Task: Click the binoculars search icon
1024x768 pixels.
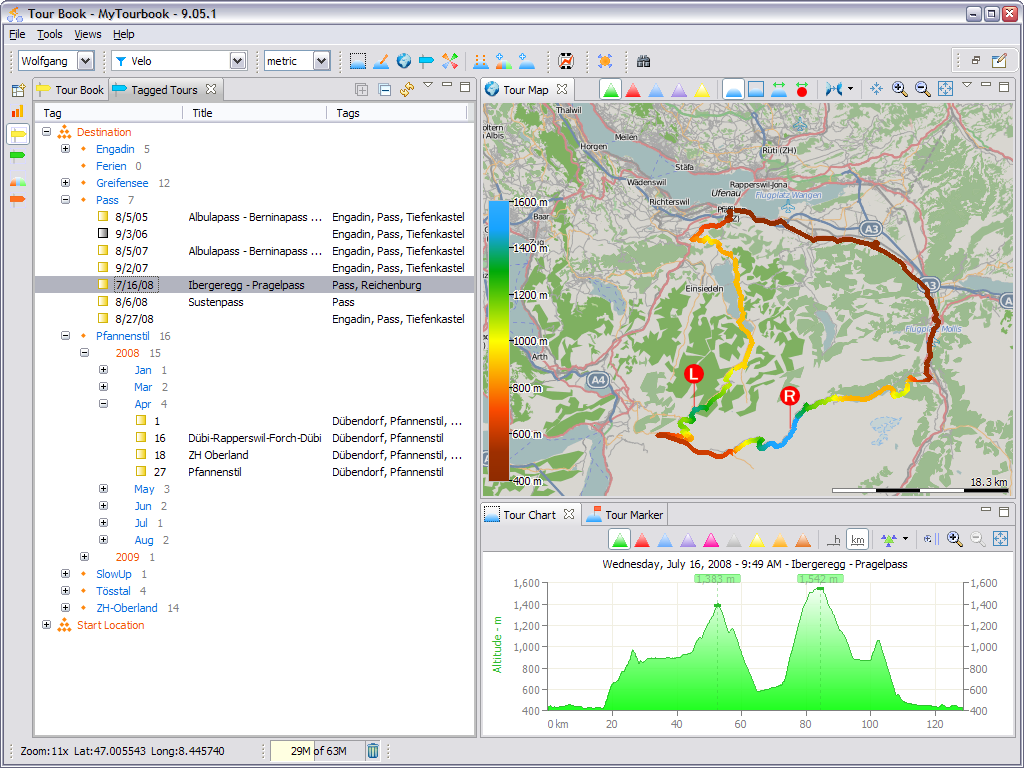Action: [643, 61]
